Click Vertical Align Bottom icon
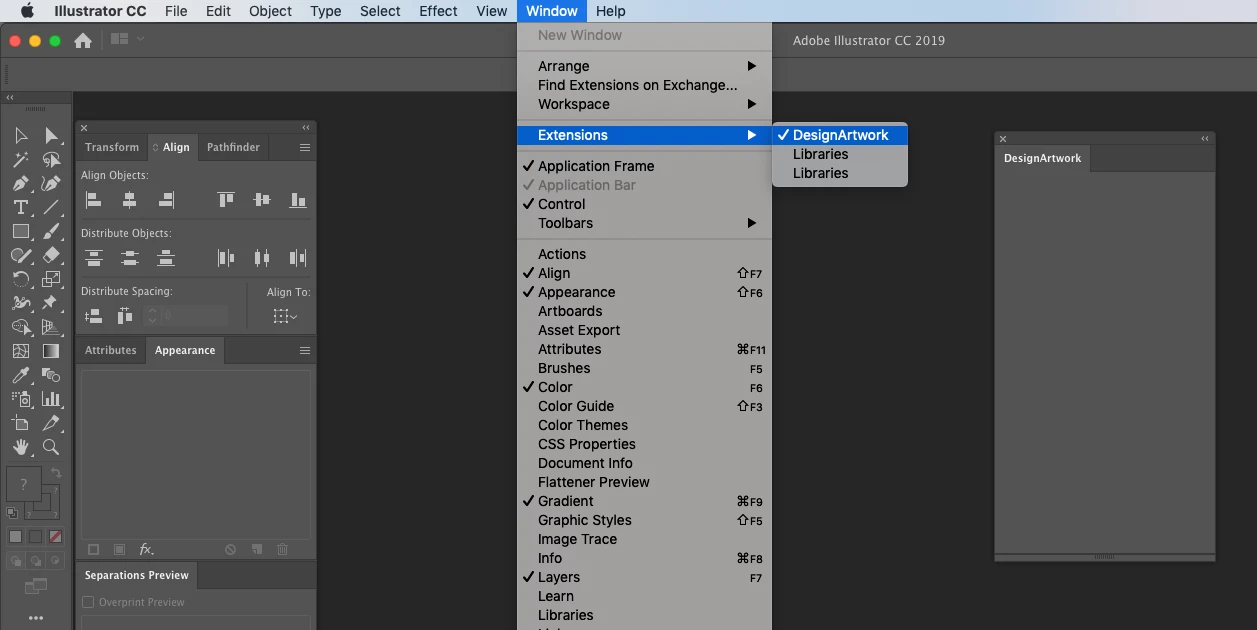 [x=298, y=200]
